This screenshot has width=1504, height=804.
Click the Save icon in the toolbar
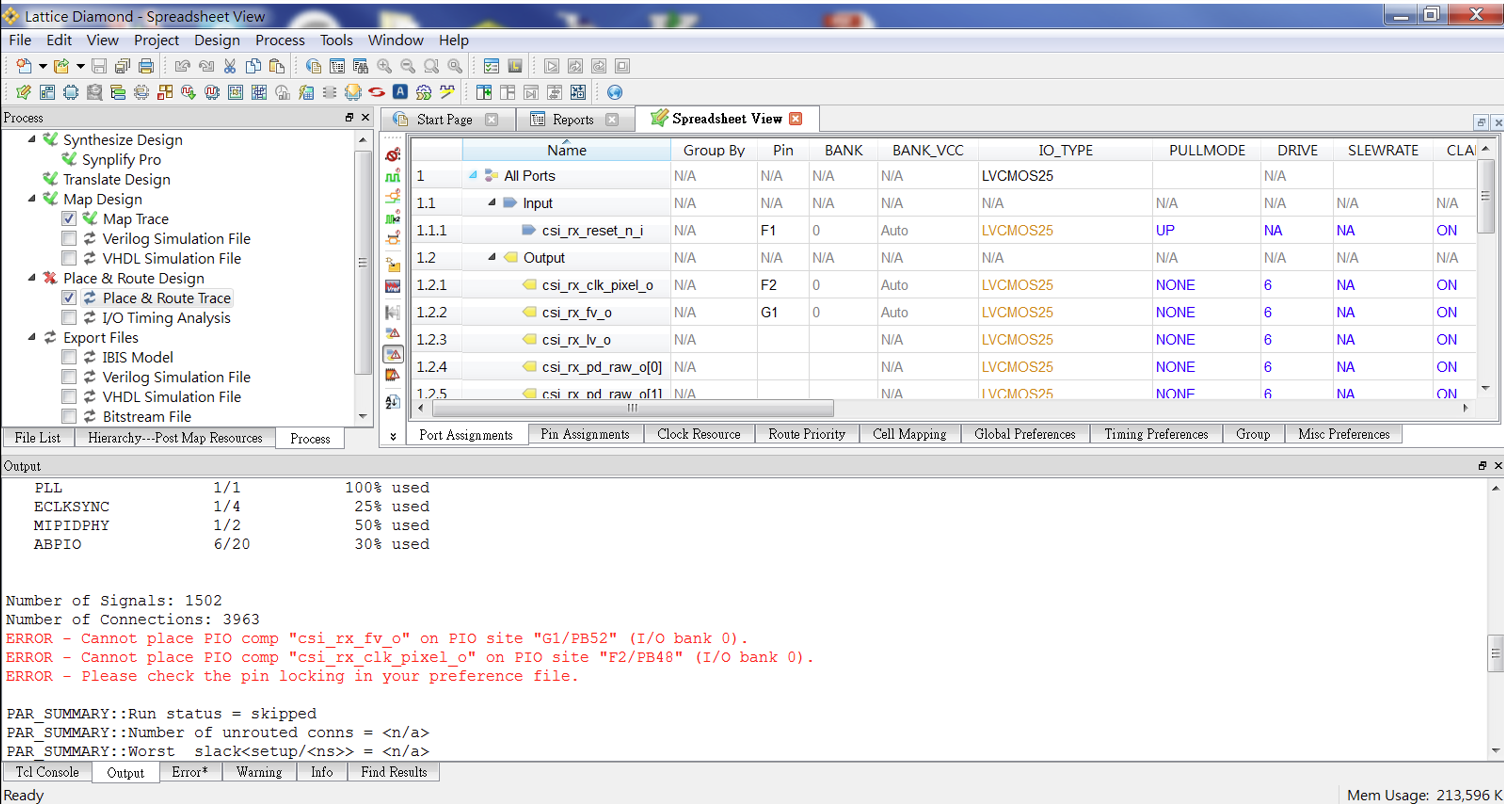coord(99,67)
